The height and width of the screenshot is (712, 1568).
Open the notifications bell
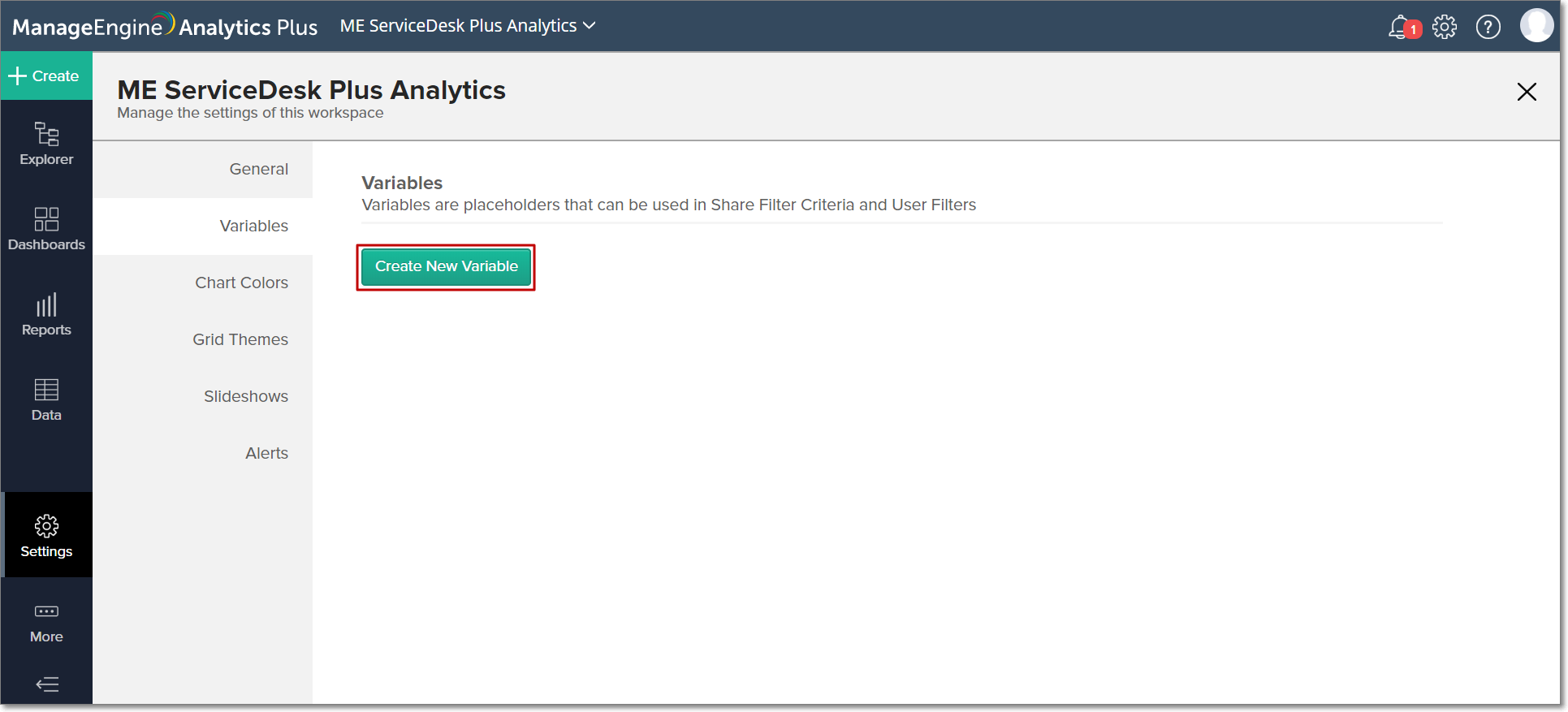1399,27
